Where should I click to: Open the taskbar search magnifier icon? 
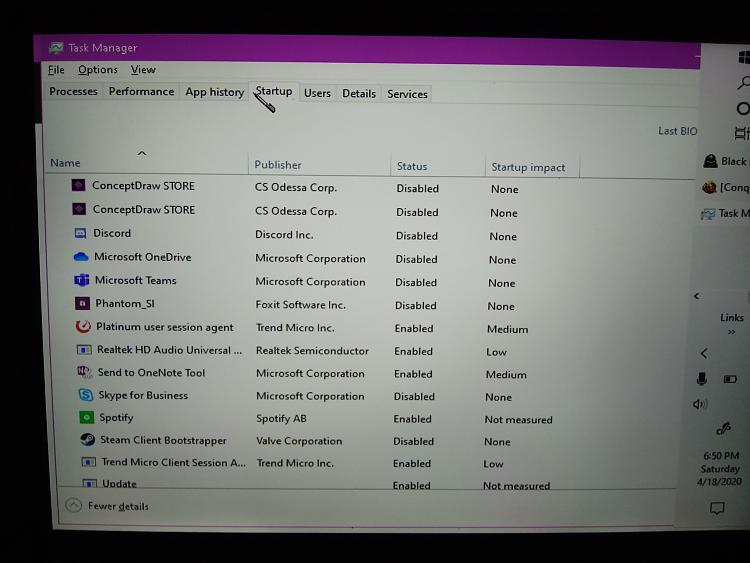point(743,82)
